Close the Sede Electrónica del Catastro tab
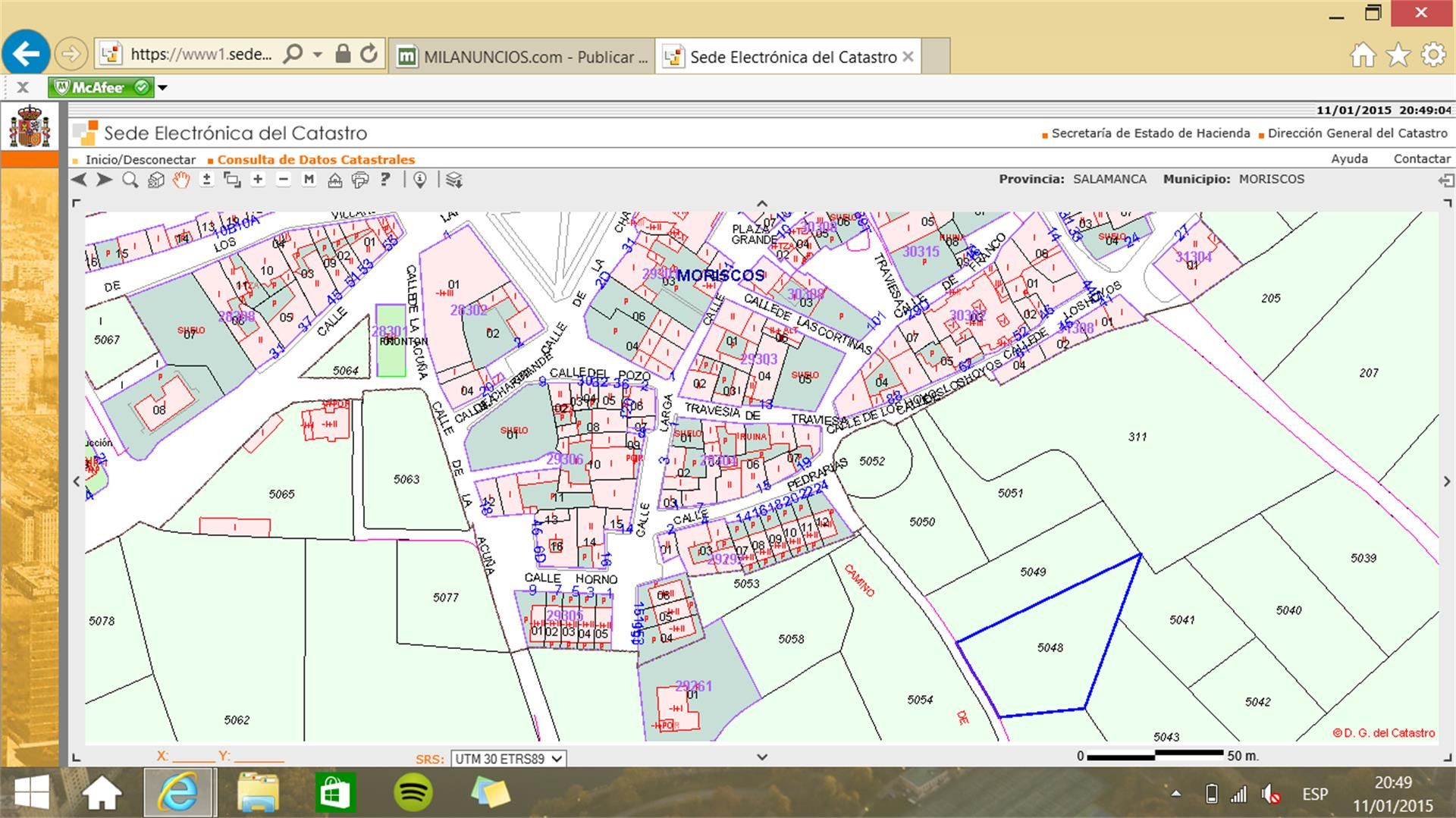Screen dimensions: 1456x818 click(x=908, y=57)
